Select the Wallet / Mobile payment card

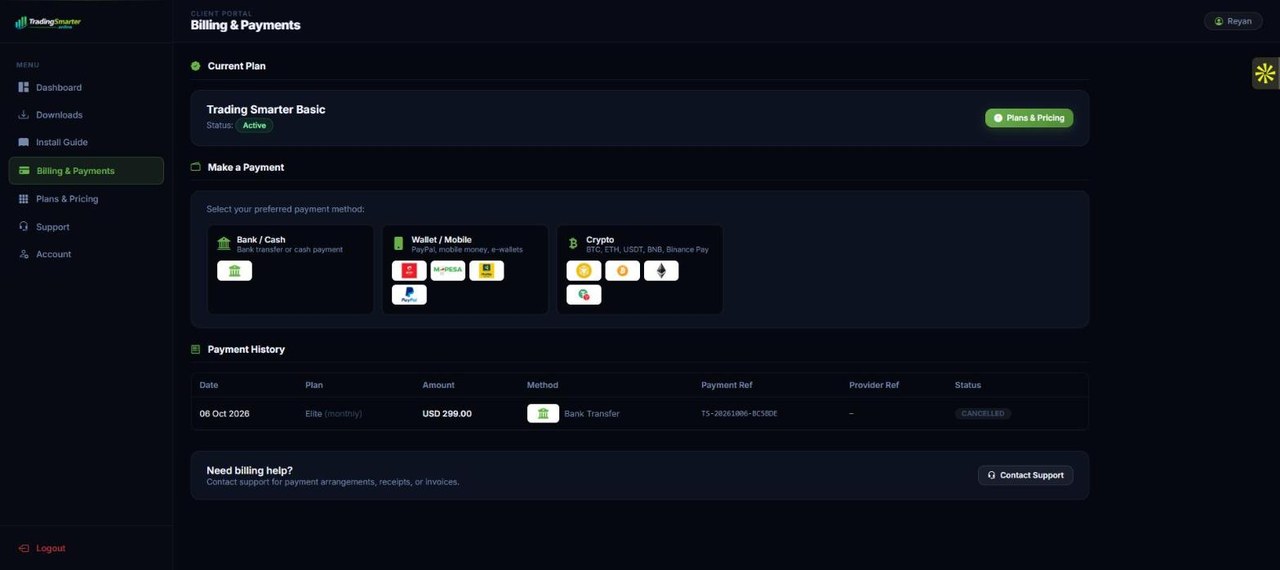tap(465, 269)
